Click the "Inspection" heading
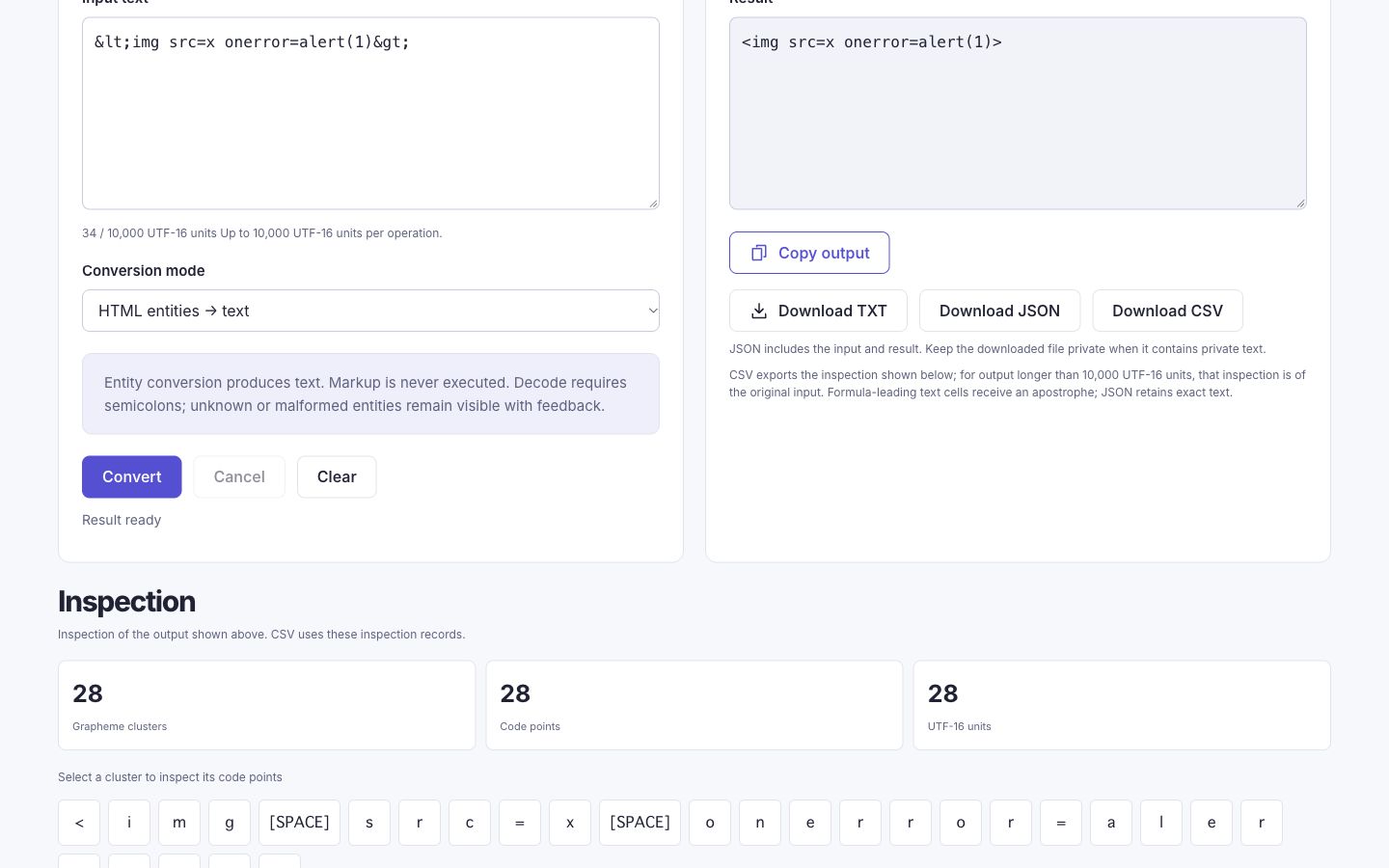Screen dimensions: 1389x868 pyautogui.click(x=126, y=602)
